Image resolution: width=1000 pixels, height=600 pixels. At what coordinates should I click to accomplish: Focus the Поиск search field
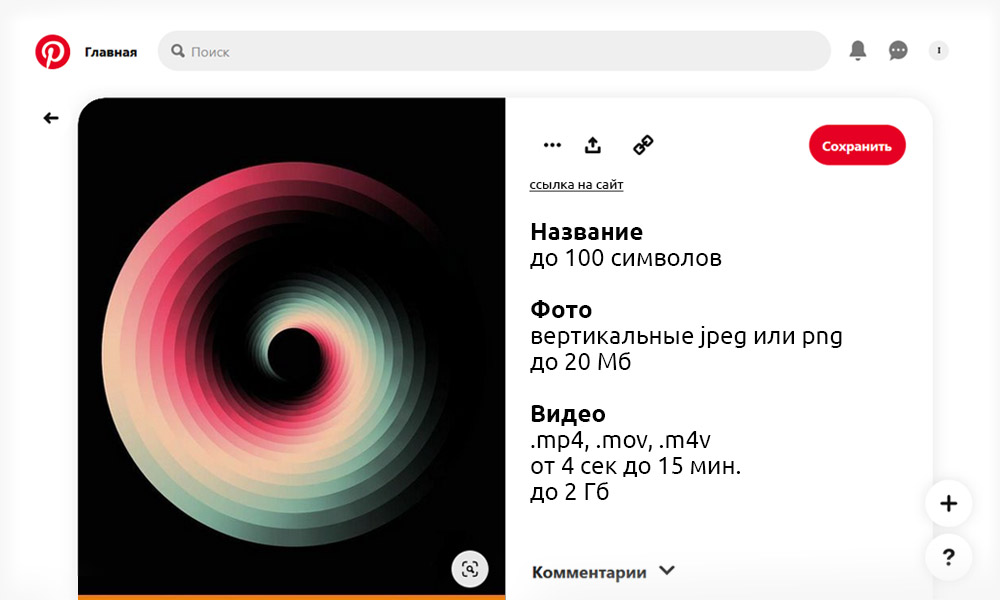click(500, 51)
